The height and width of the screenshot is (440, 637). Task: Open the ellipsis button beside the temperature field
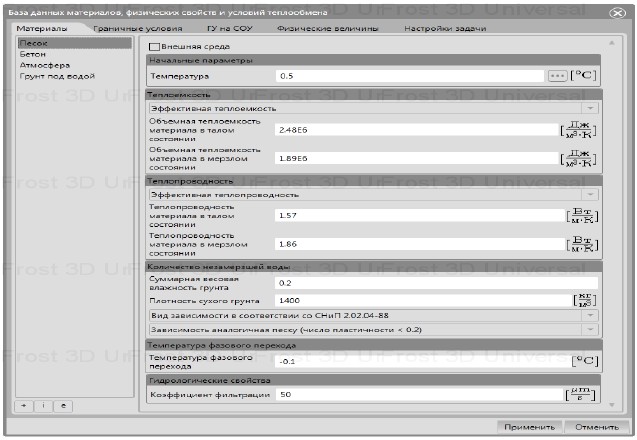click(557, 76)
